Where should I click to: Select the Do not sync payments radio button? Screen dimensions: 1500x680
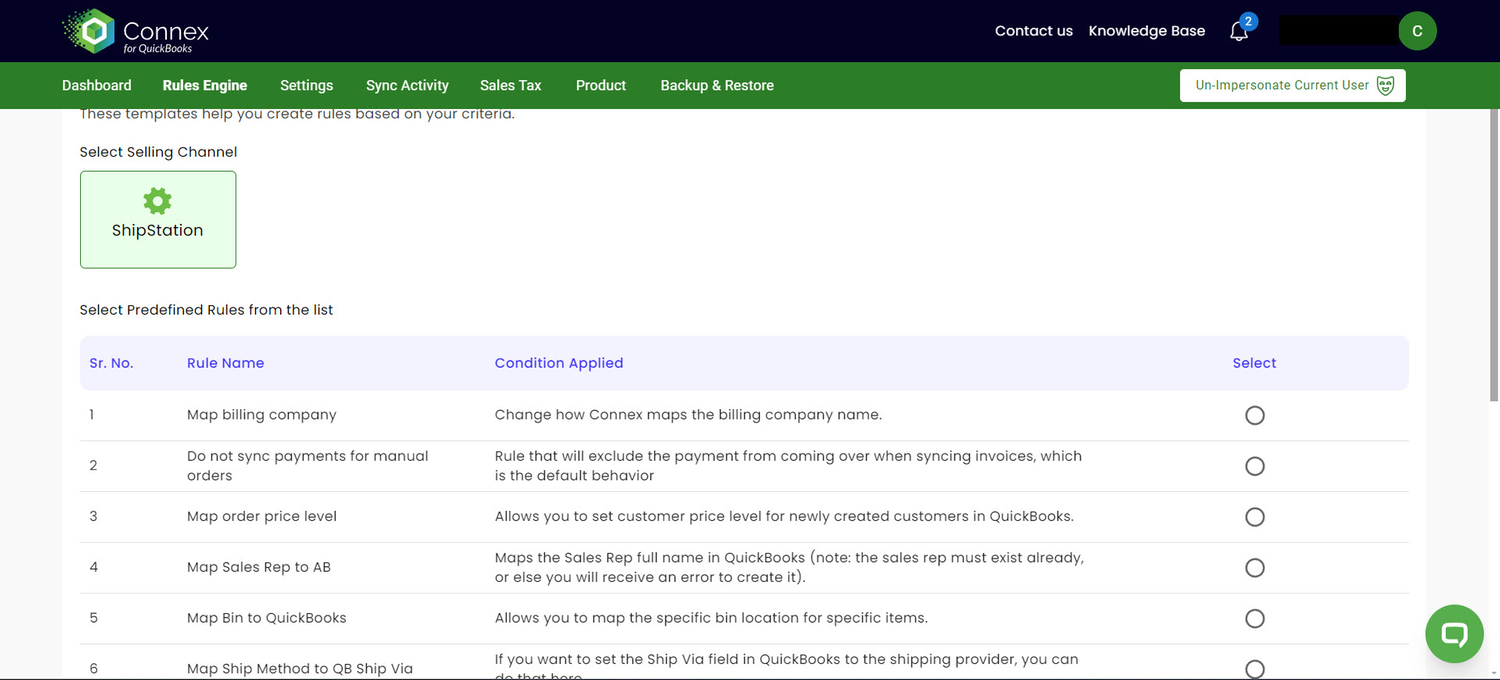pyautogui.click(x=1255, y=466)
